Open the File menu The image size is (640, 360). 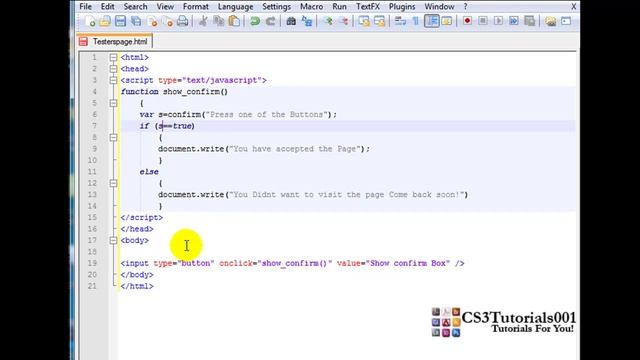pyautogui.click(x=85, y=7)
